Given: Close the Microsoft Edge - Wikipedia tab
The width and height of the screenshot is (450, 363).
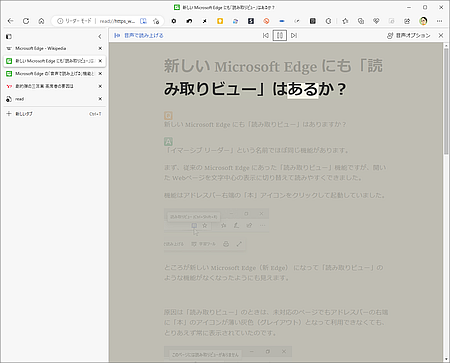Looking at the screenshot, I should [x=100, y=48].
